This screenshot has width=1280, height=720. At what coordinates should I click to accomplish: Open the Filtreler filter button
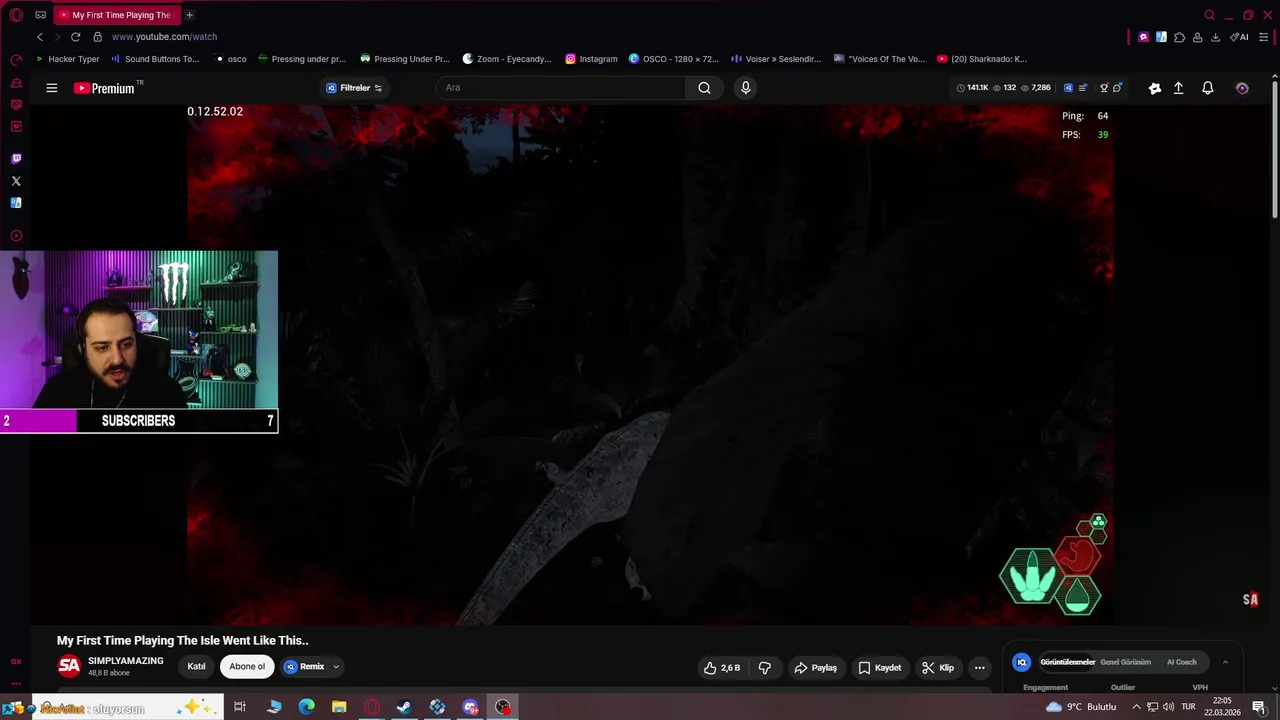click(354, 88)
